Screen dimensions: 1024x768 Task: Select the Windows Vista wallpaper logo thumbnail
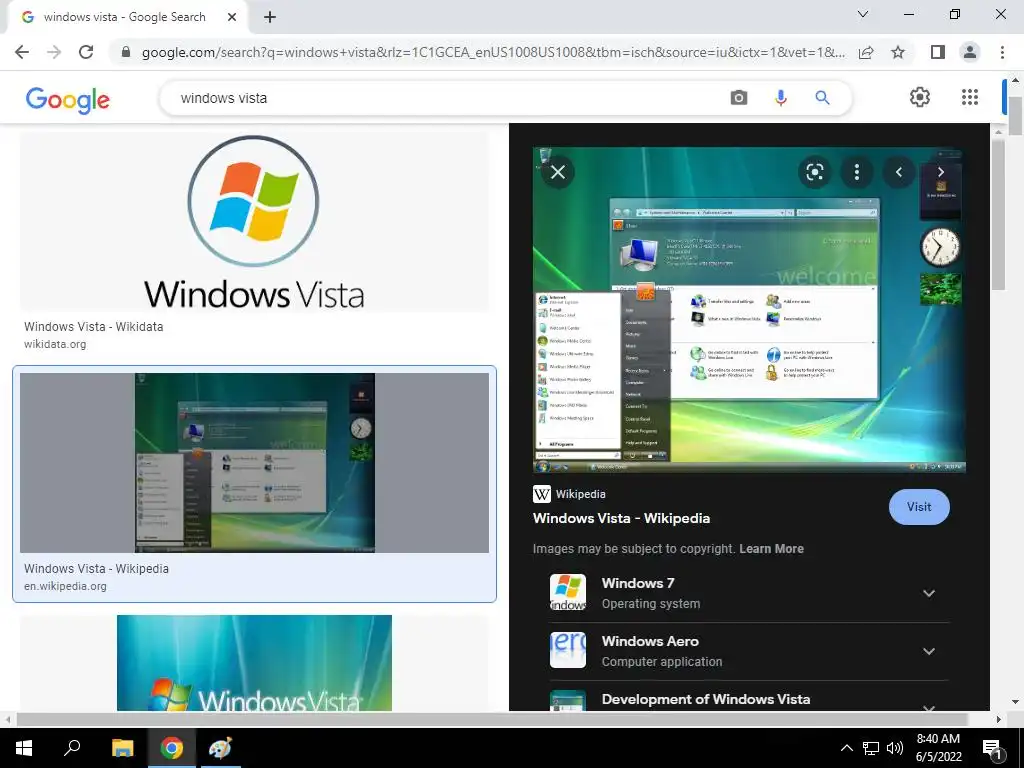(254, 663)
